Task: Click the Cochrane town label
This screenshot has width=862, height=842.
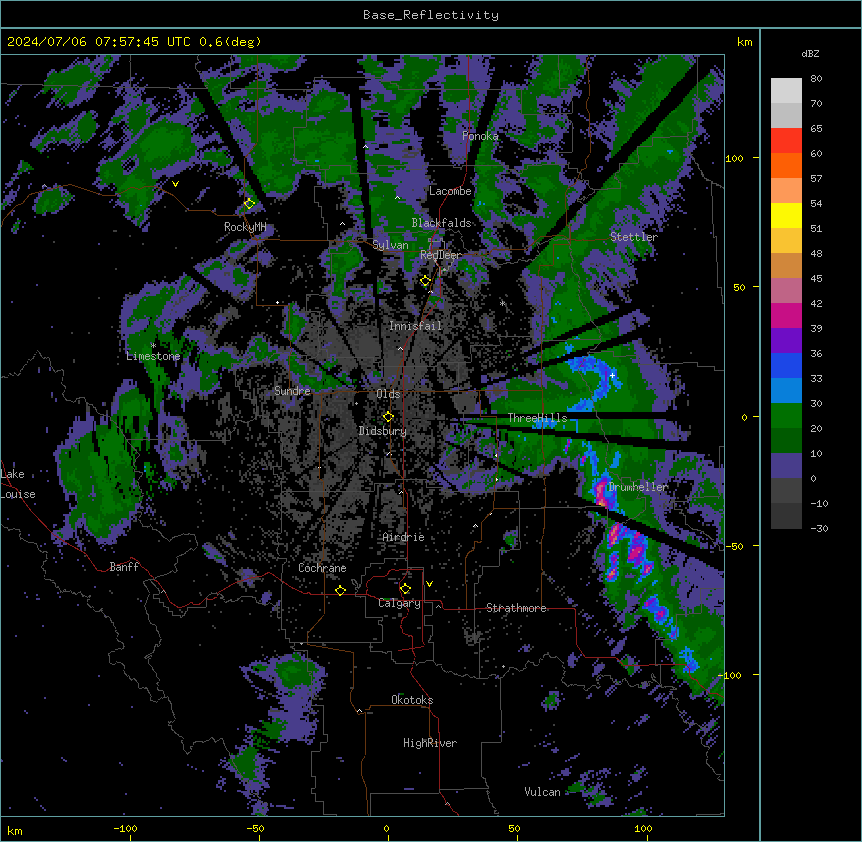Action: 322,568
